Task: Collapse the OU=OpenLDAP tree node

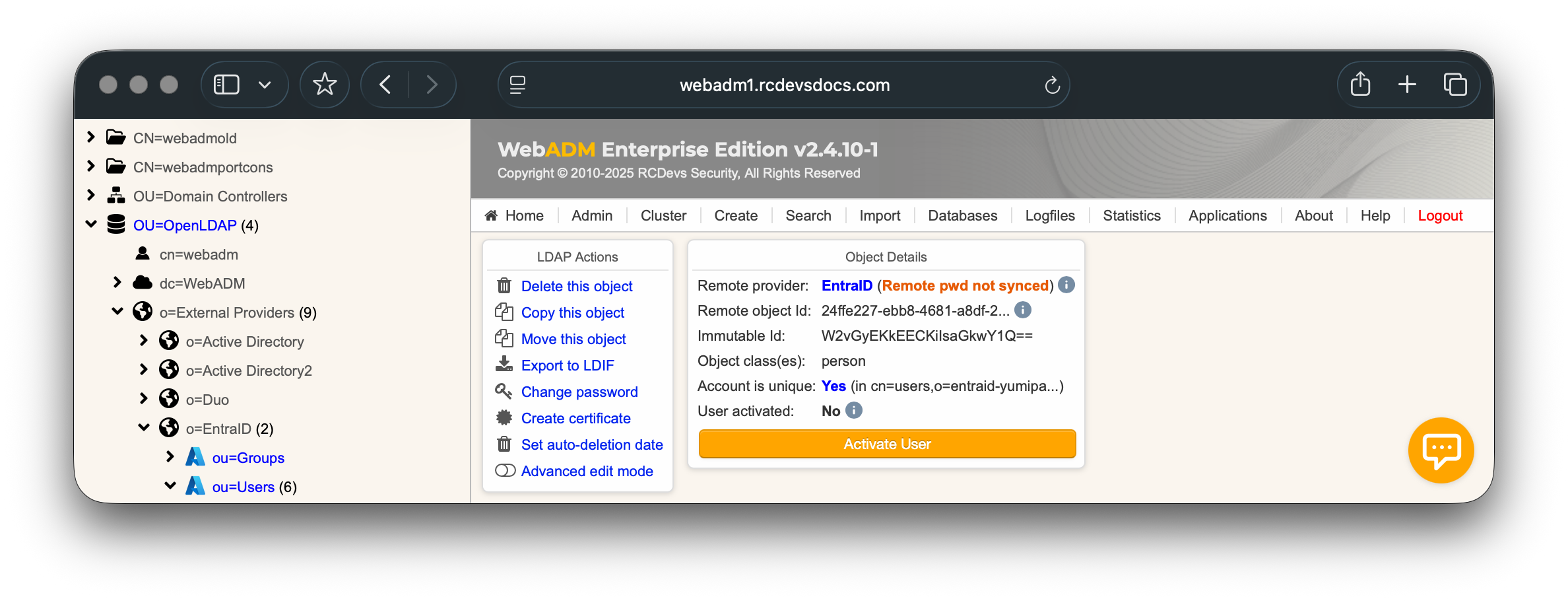Action: pos(91,225)
